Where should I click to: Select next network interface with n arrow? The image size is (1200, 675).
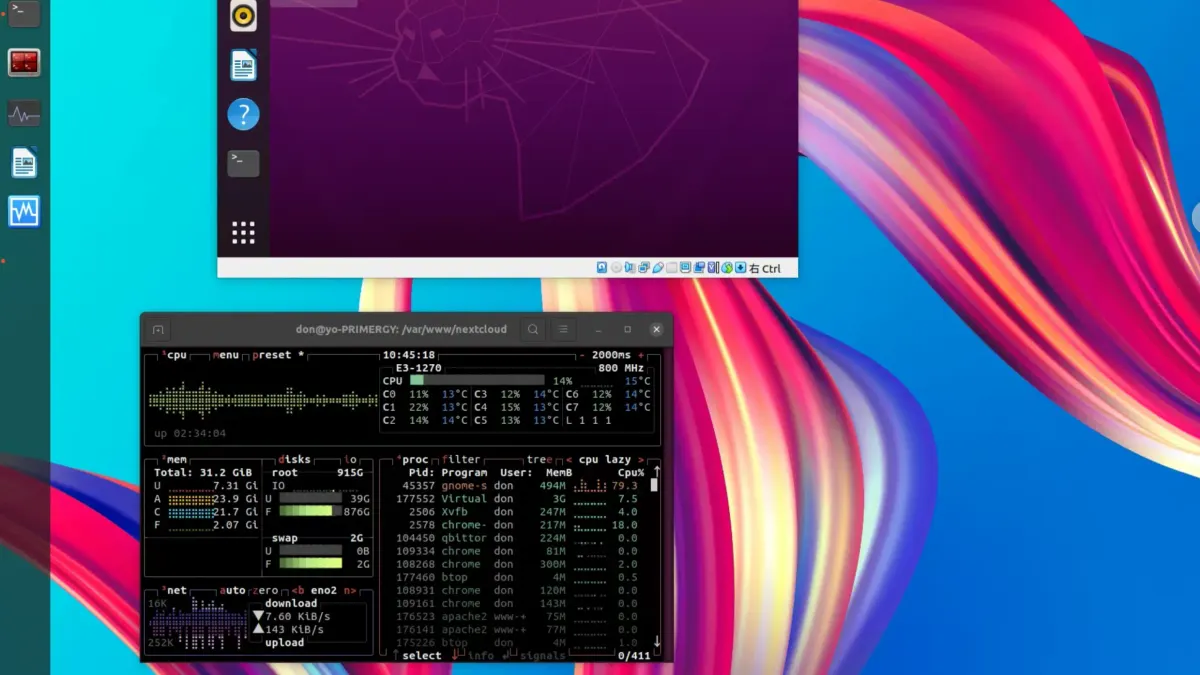pos(350,590)
